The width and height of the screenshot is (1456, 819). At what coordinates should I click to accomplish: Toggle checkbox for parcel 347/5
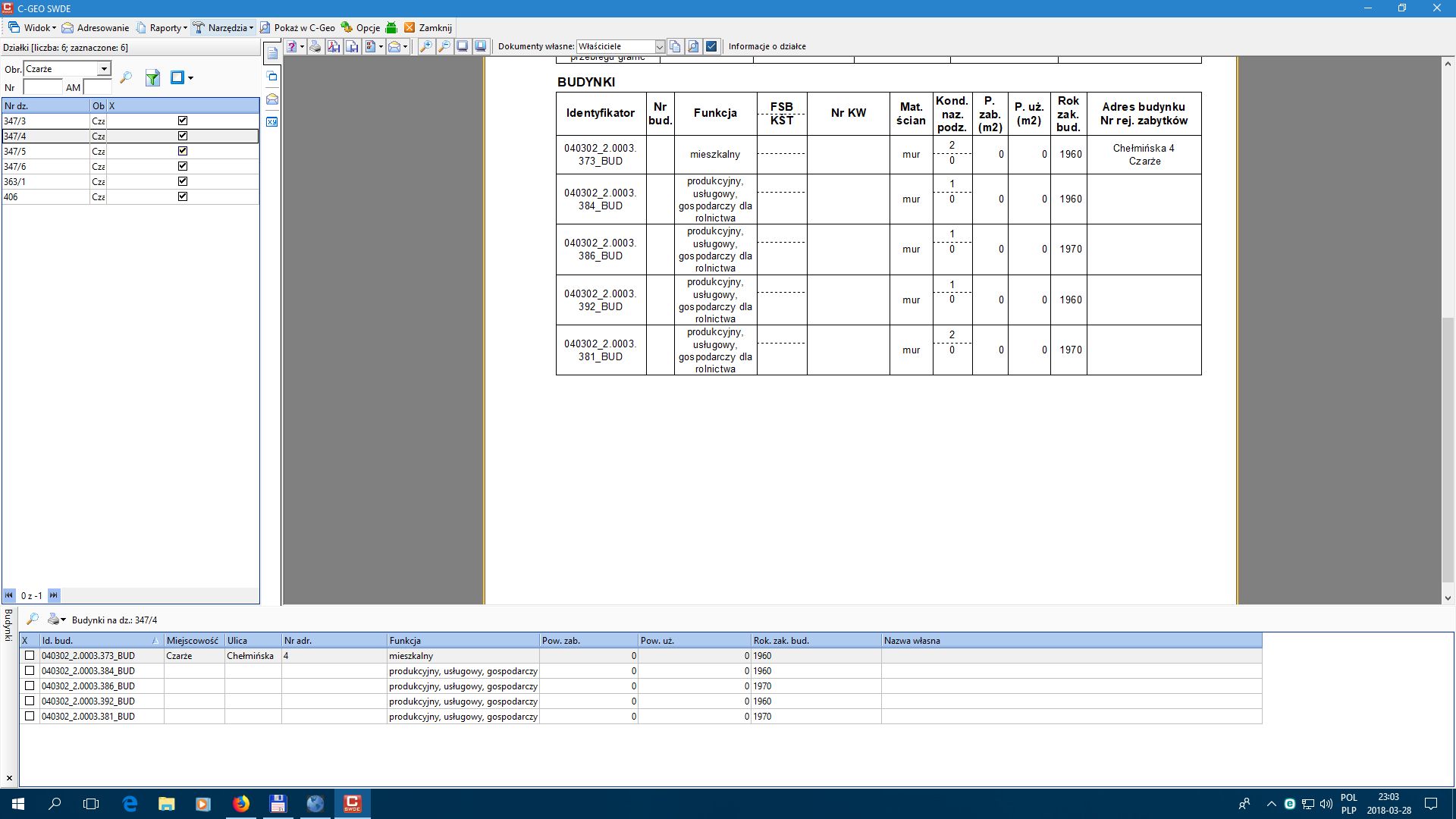[x=183, y=151]
